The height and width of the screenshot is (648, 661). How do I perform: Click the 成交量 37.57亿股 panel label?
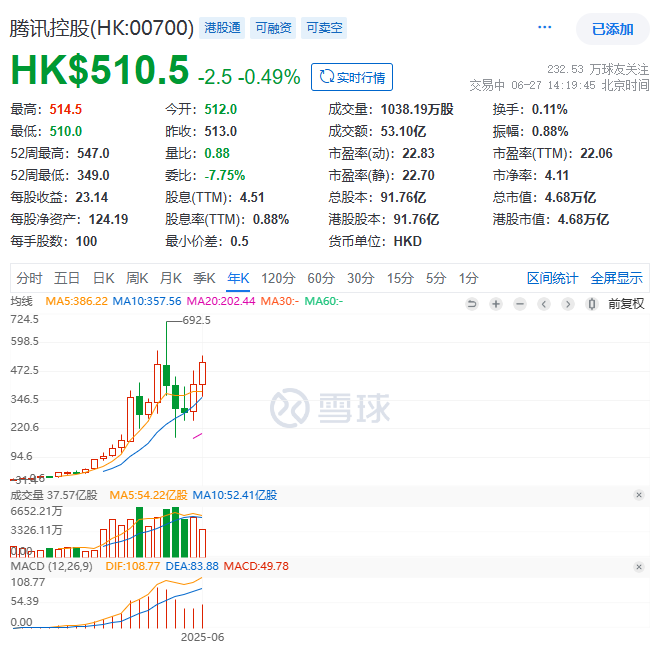54,495
